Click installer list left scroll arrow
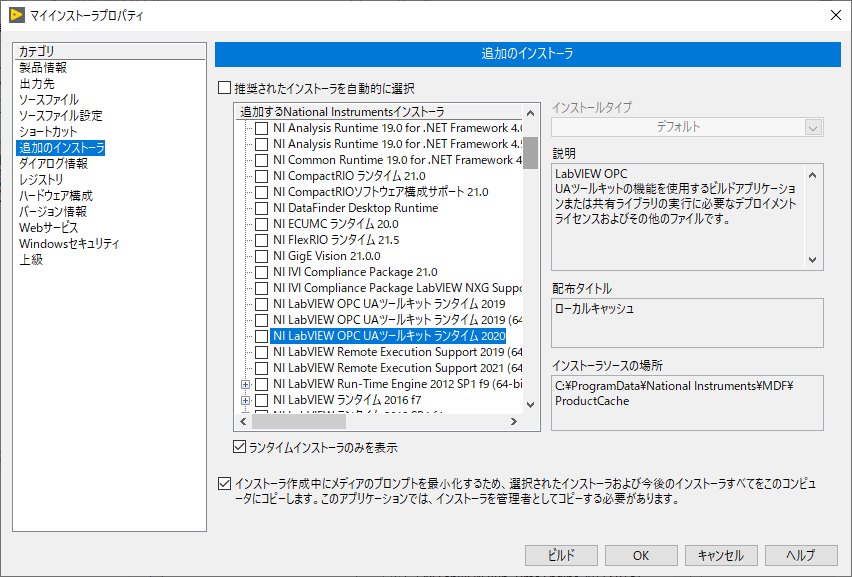Image resolution: width=852 pixels, height=577 pixels. point(243,421)
